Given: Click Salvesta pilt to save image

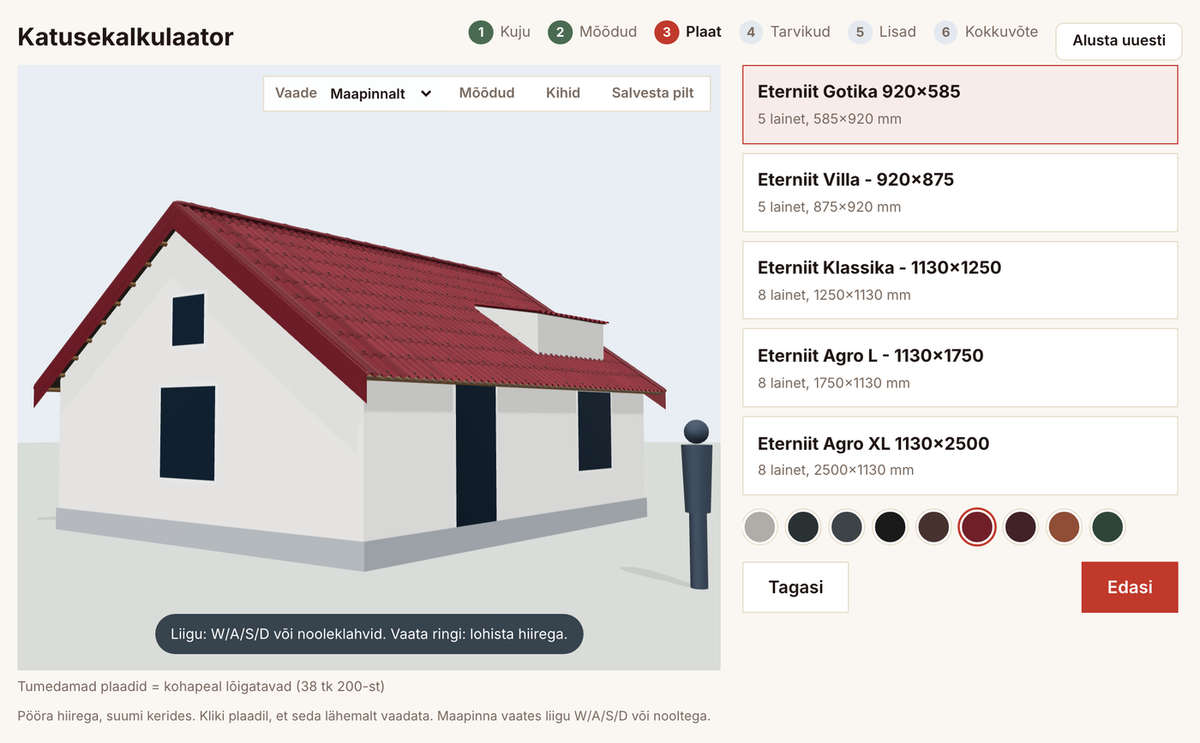Looking at the screenshot, I should coord(653,93).
